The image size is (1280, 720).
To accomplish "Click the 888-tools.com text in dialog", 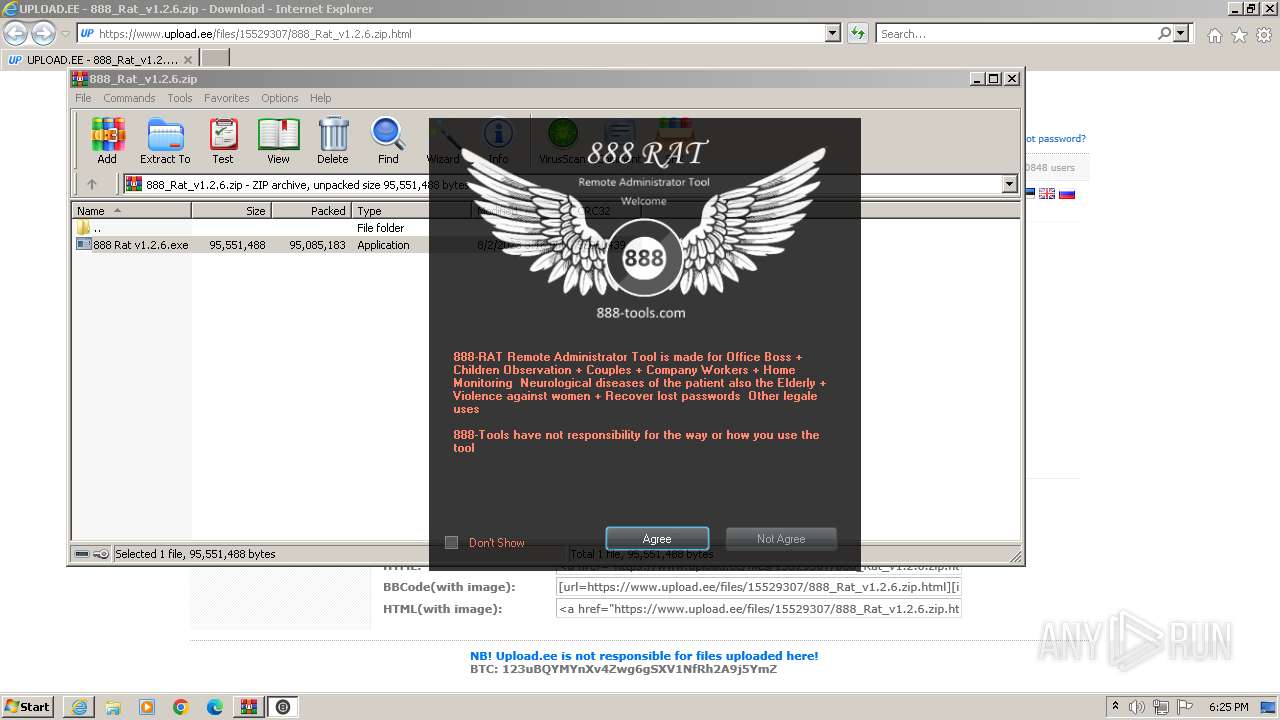I will click(x=641, y=313).
